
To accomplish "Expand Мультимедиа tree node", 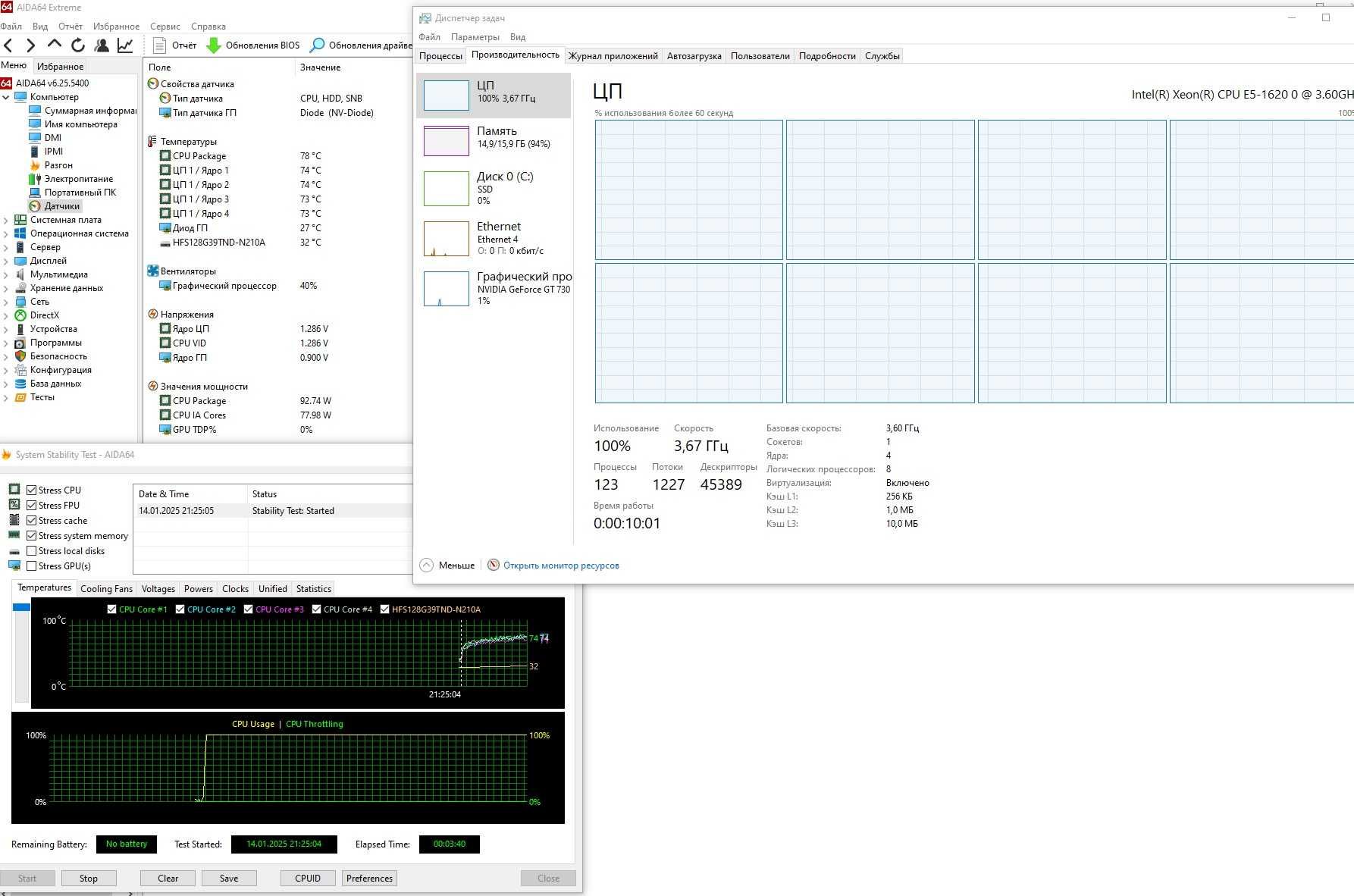I will (x=6, y=274).
